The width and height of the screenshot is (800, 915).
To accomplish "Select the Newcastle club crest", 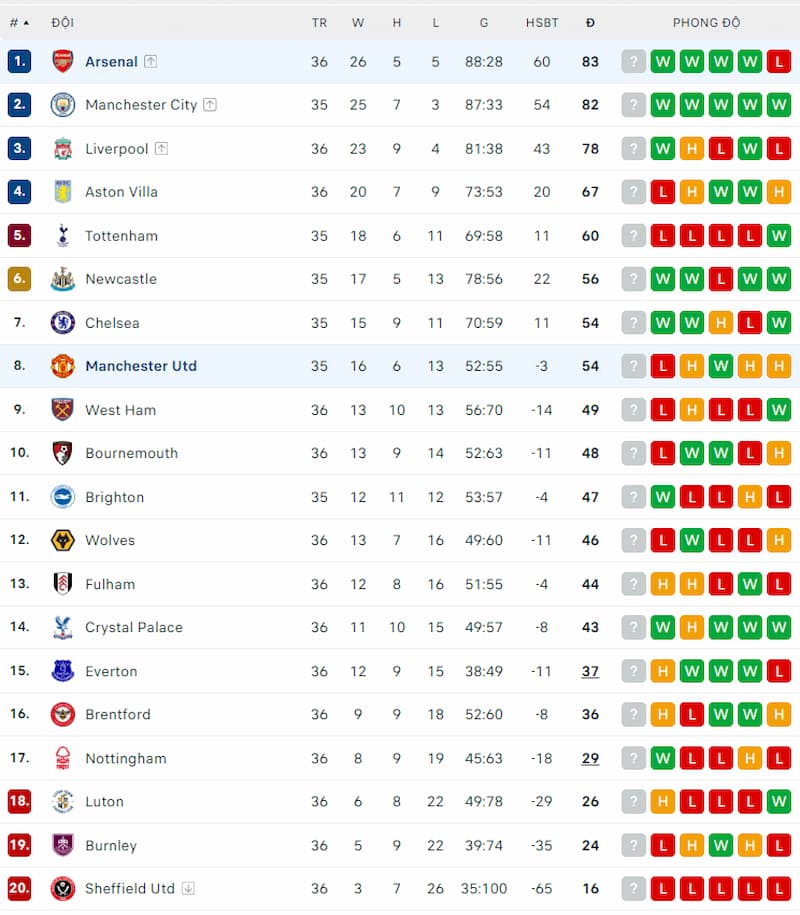I will pos(62,279).
